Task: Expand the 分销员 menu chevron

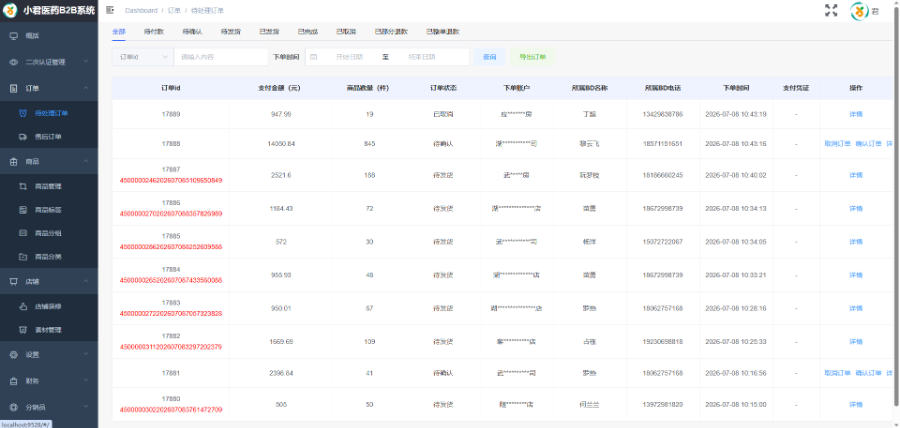Action: click(86, 407)
